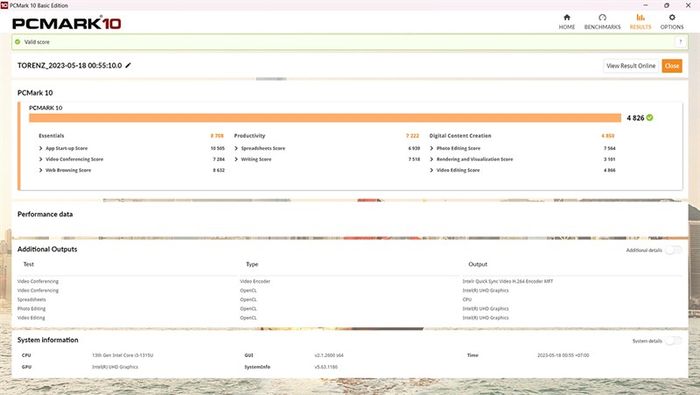Click the orange Close button
The width and height of the screenshot is (700, 395).
click(672, 66)
